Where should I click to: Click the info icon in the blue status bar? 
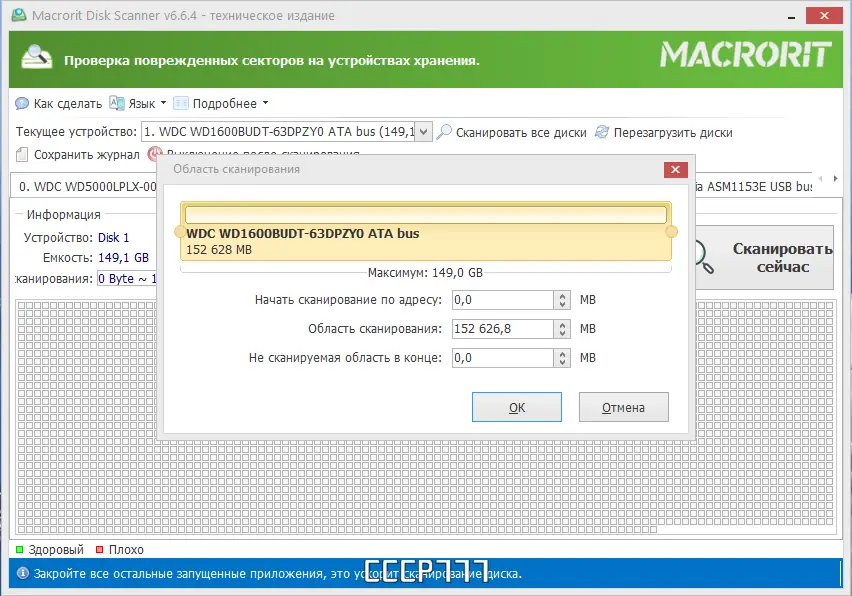pyautogui.click(x=23, y=573)
